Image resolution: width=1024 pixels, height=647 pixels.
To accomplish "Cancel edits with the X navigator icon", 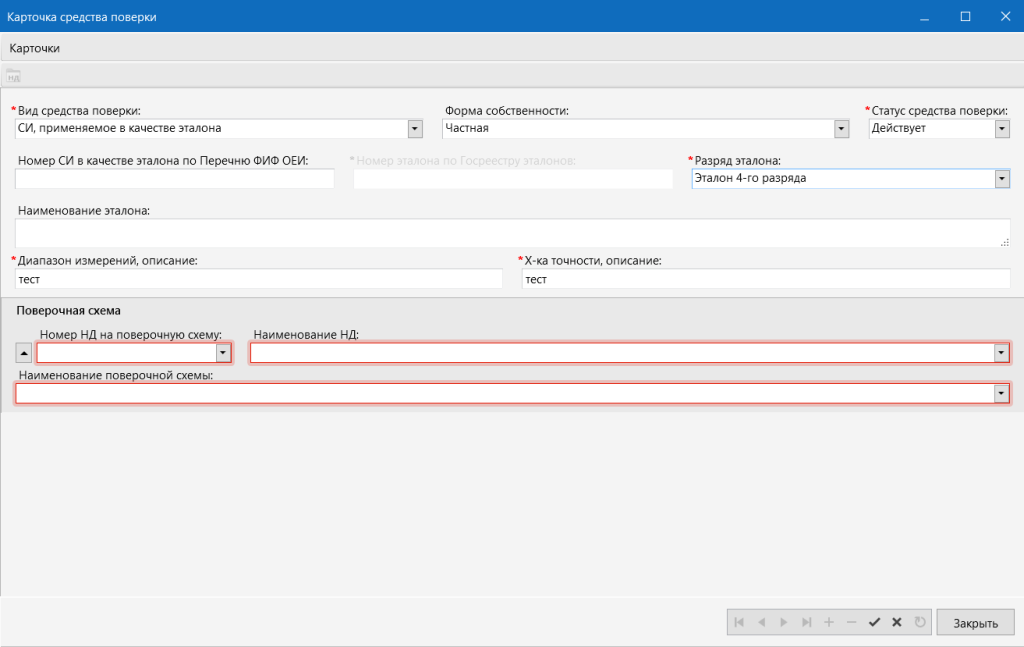I will (x=897, y=622).
